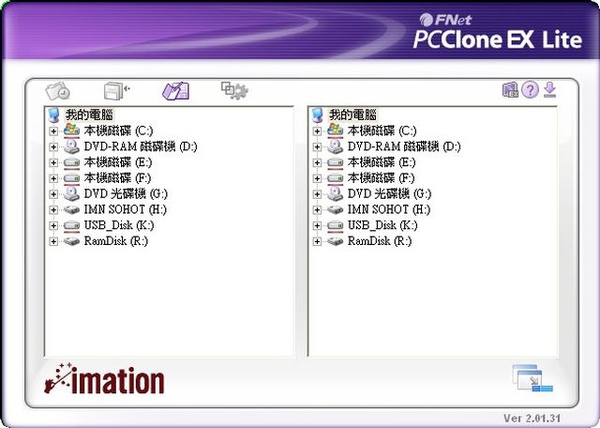Screen dimensions: 600x428
Task: Click the Ver 2.01.31 version text
Action: 532,418
